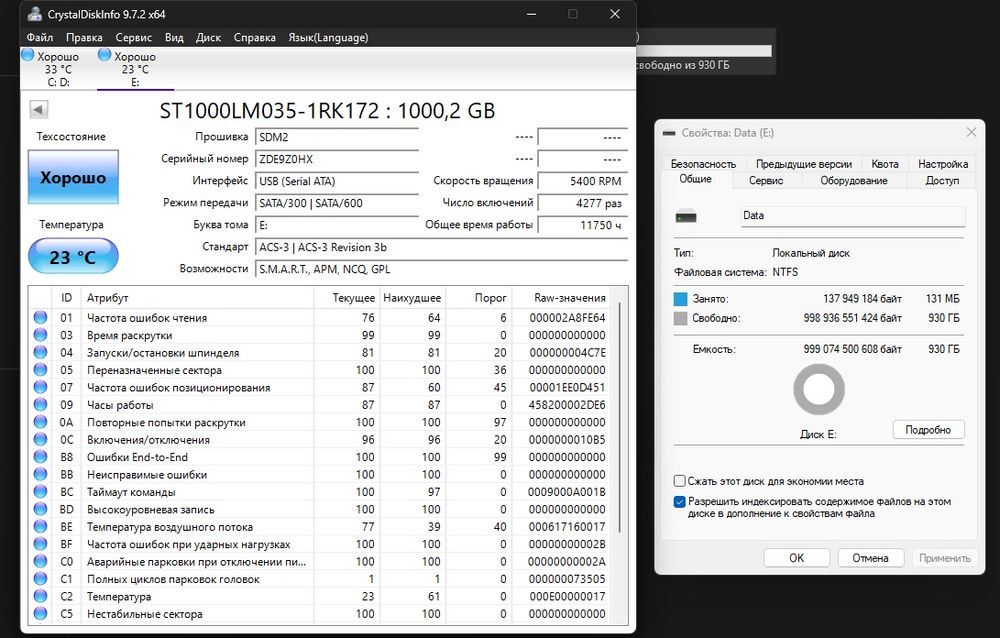
Task: Switch to Квота tab
Action: (x=885, y=164)
